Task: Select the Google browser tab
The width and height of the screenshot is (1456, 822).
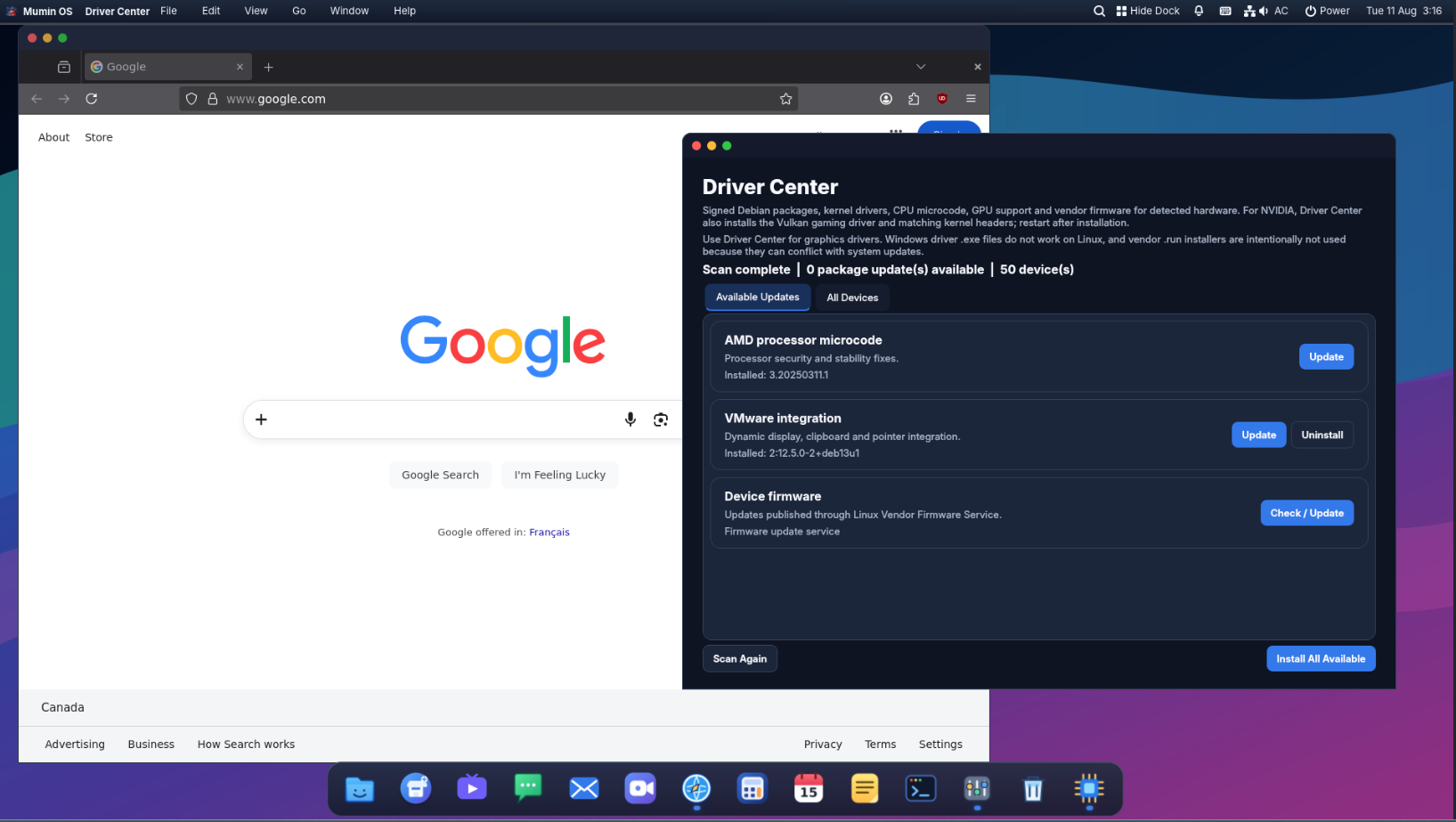Action: pos(167,67)
